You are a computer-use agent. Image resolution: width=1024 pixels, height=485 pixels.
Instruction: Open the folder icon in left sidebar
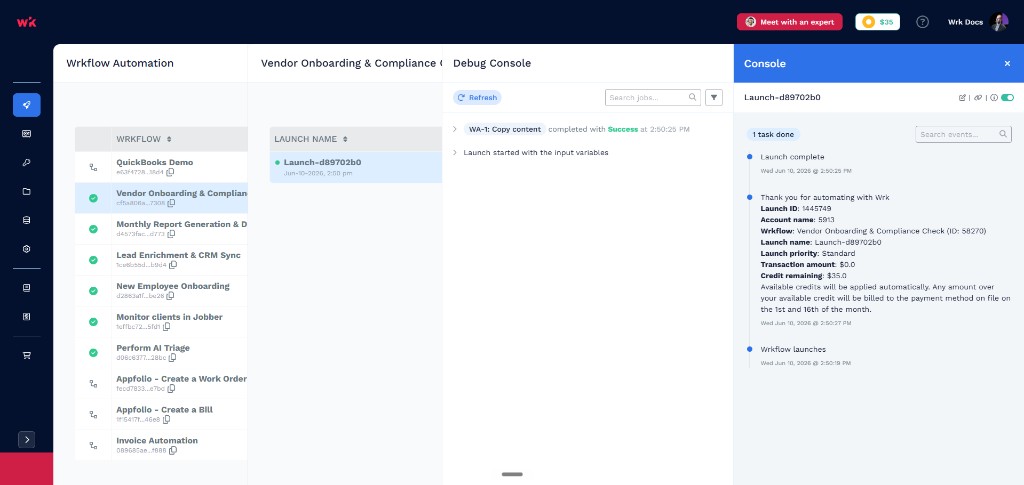(27, 191)
